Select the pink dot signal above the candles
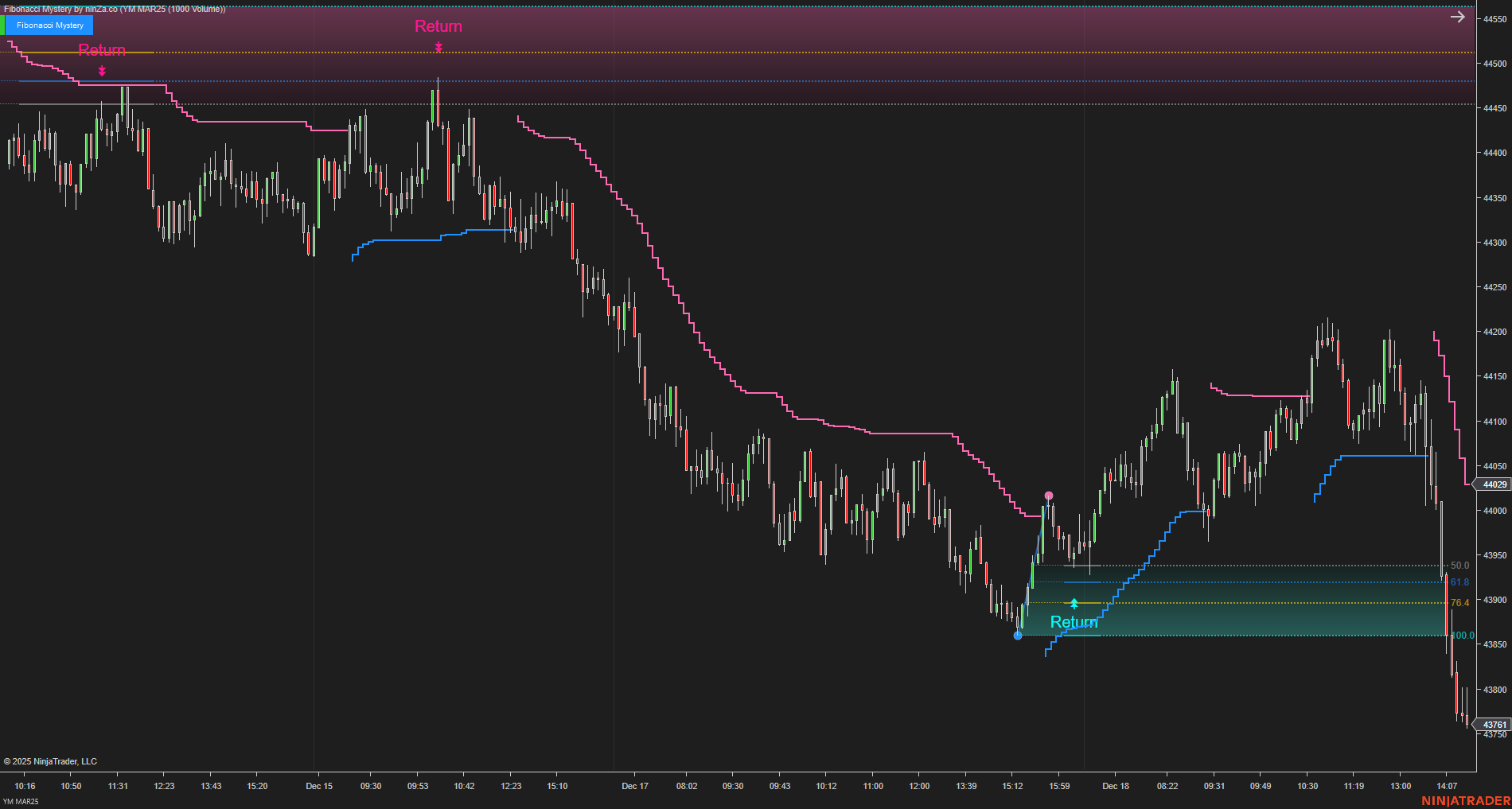Viewport: 1512px width, 809px height. (1049, 495)
